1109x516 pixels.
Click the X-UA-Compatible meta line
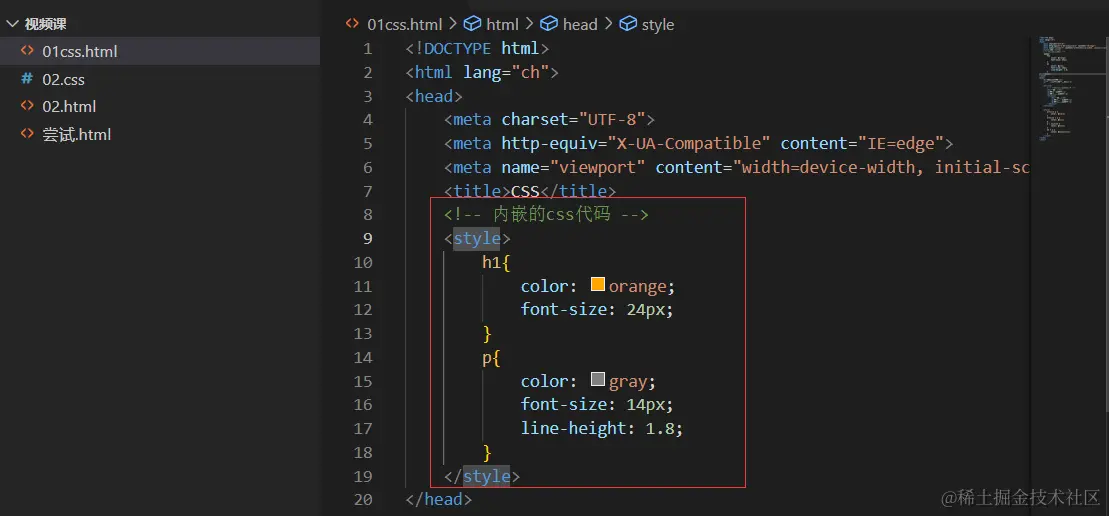699,143
